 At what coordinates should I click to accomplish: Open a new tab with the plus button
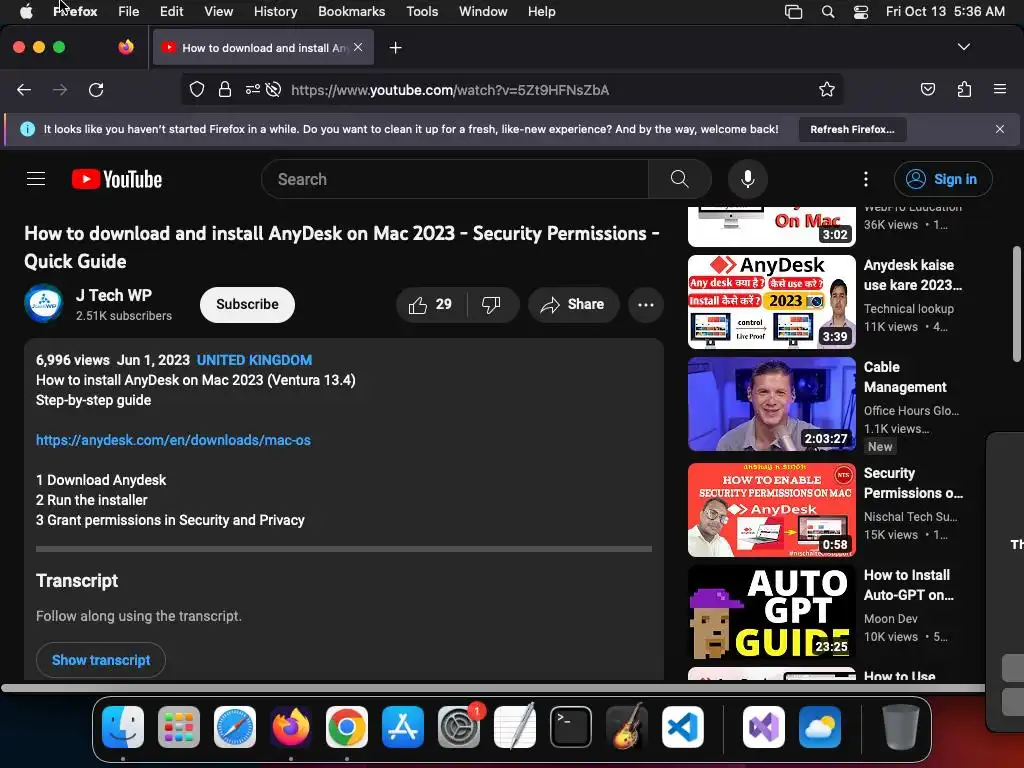pos(395,48)
